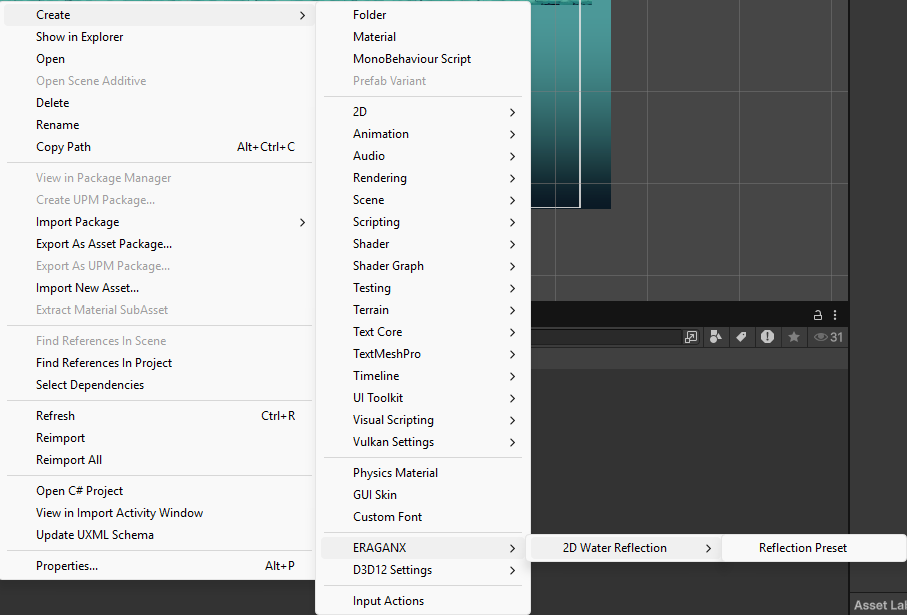This screenshot has height=615, width=907.
Task: Click the Project search input field
Action: (x=606, y=337)
